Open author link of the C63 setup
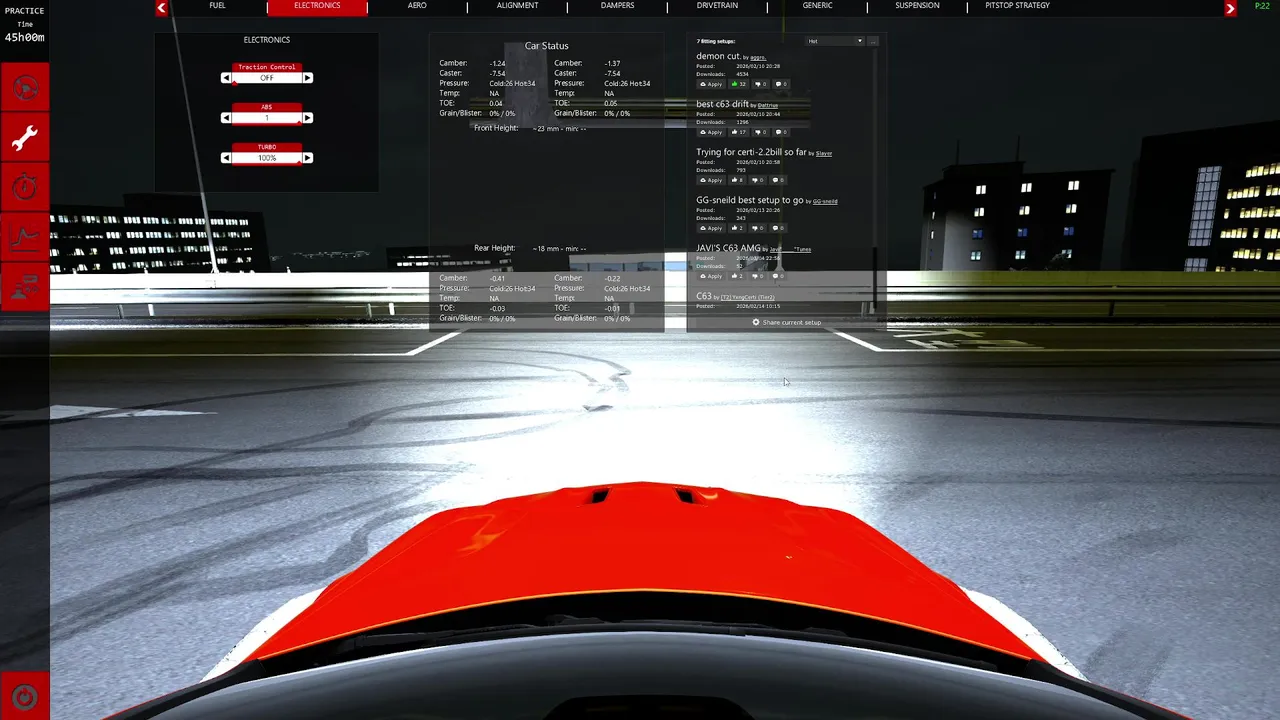Viewport: 1280px width, 720px height. click(748, 298)
